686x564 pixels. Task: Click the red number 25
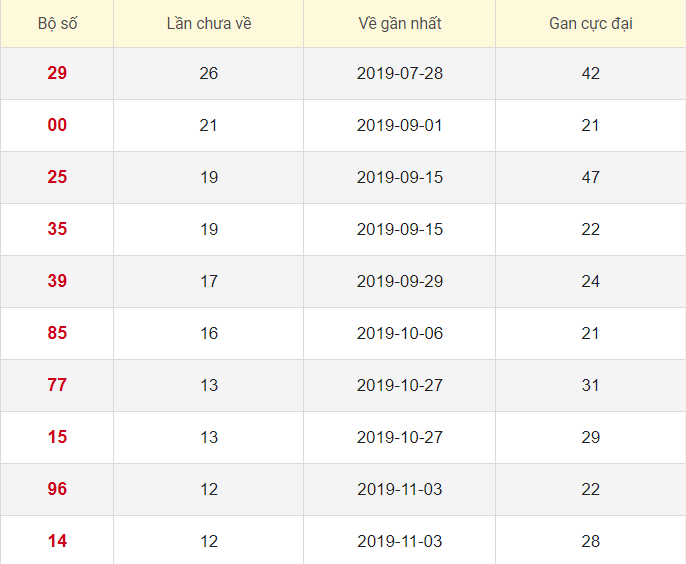click(x=57, y=177)
